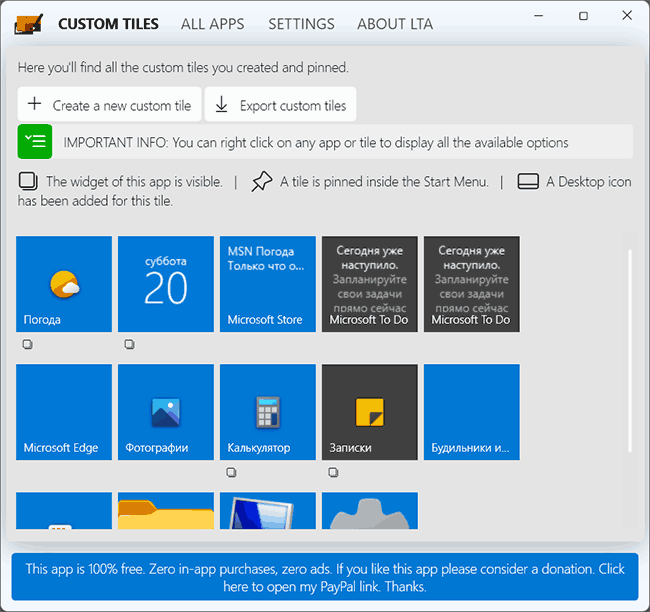The width and height of the screenshot is (650, 612).
Task: Click widget indicator under Записки tile
Action: (334, 472)
